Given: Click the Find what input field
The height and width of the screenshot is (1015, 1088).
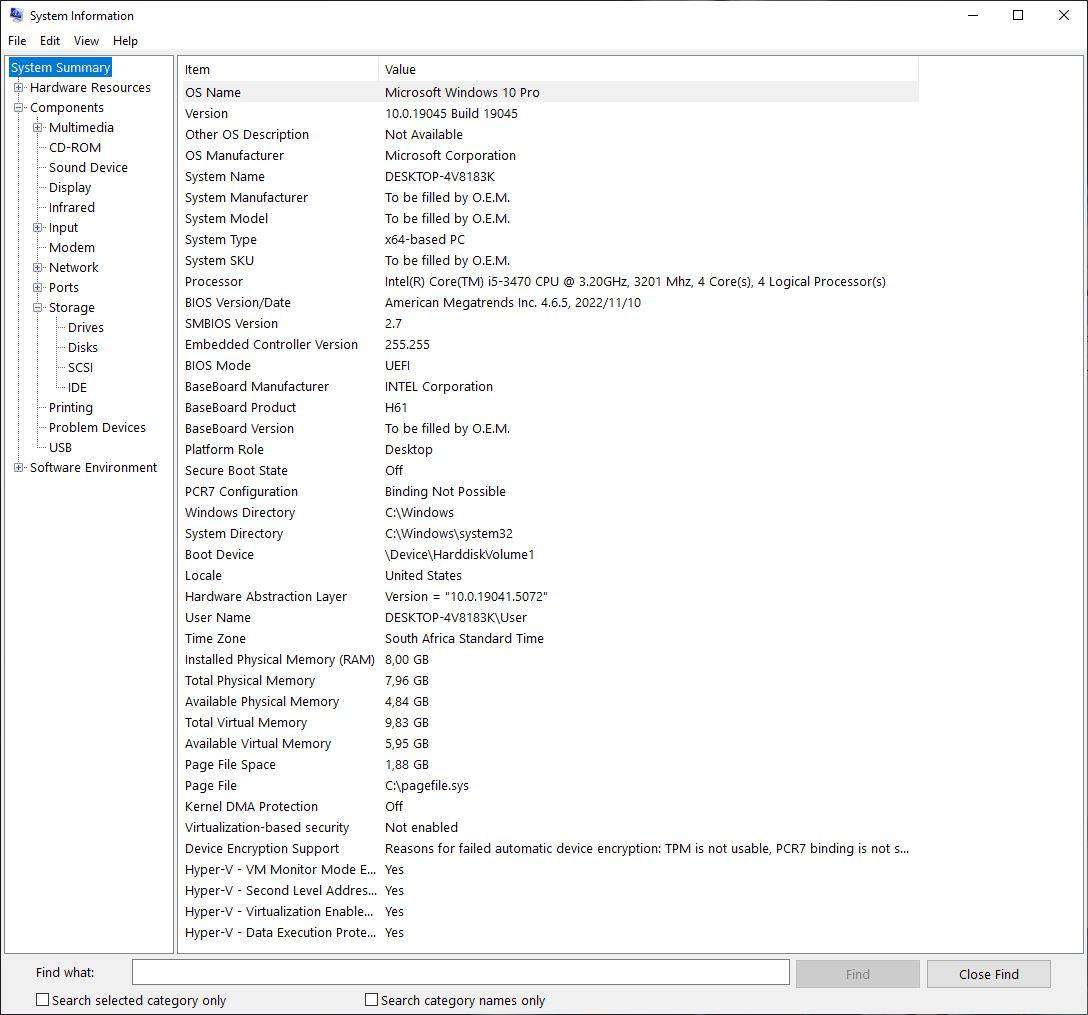Looking at the screenshot, I should (x=460, y=972).
